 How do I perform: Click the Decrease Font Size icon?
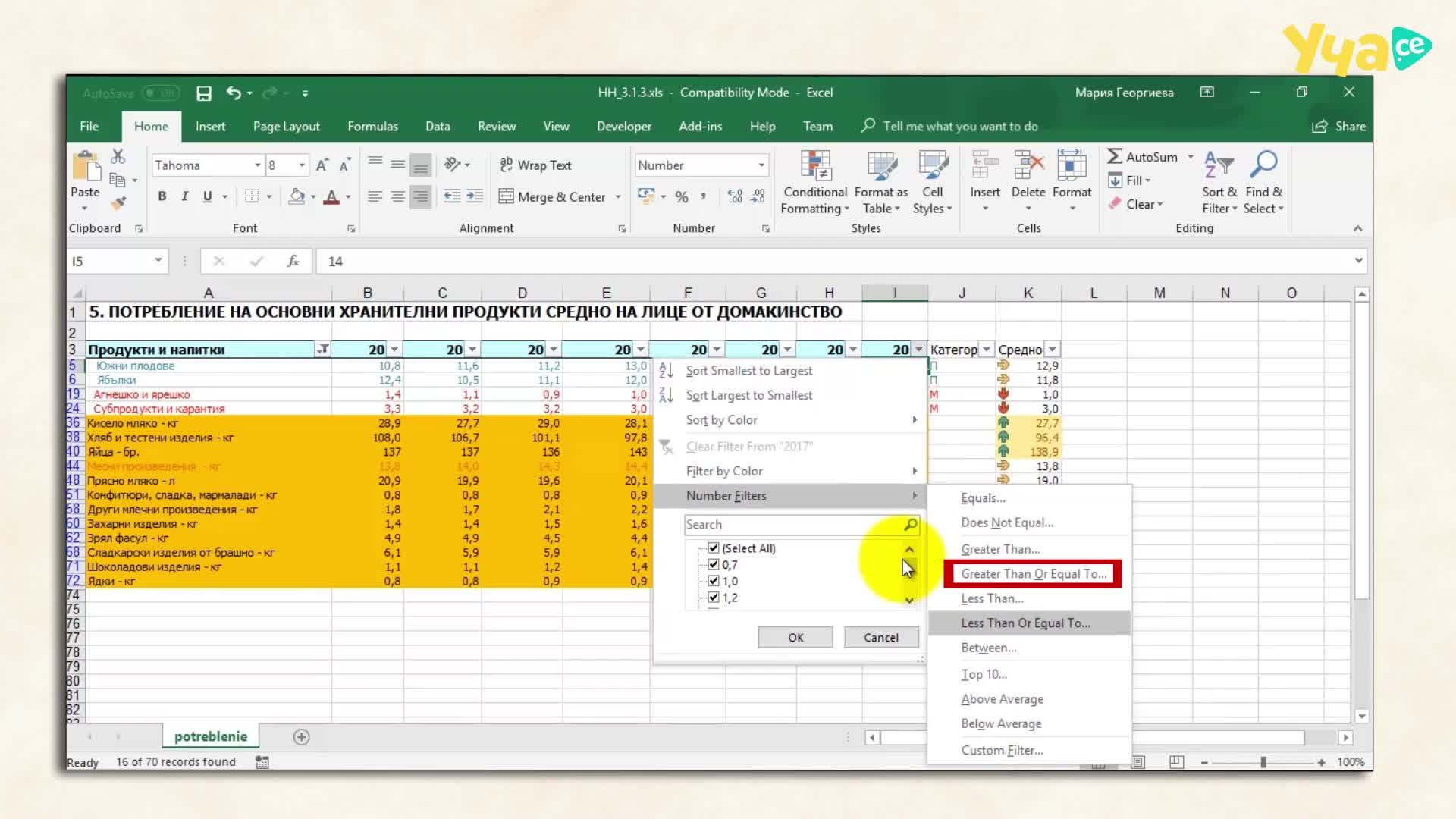[345, 165]
